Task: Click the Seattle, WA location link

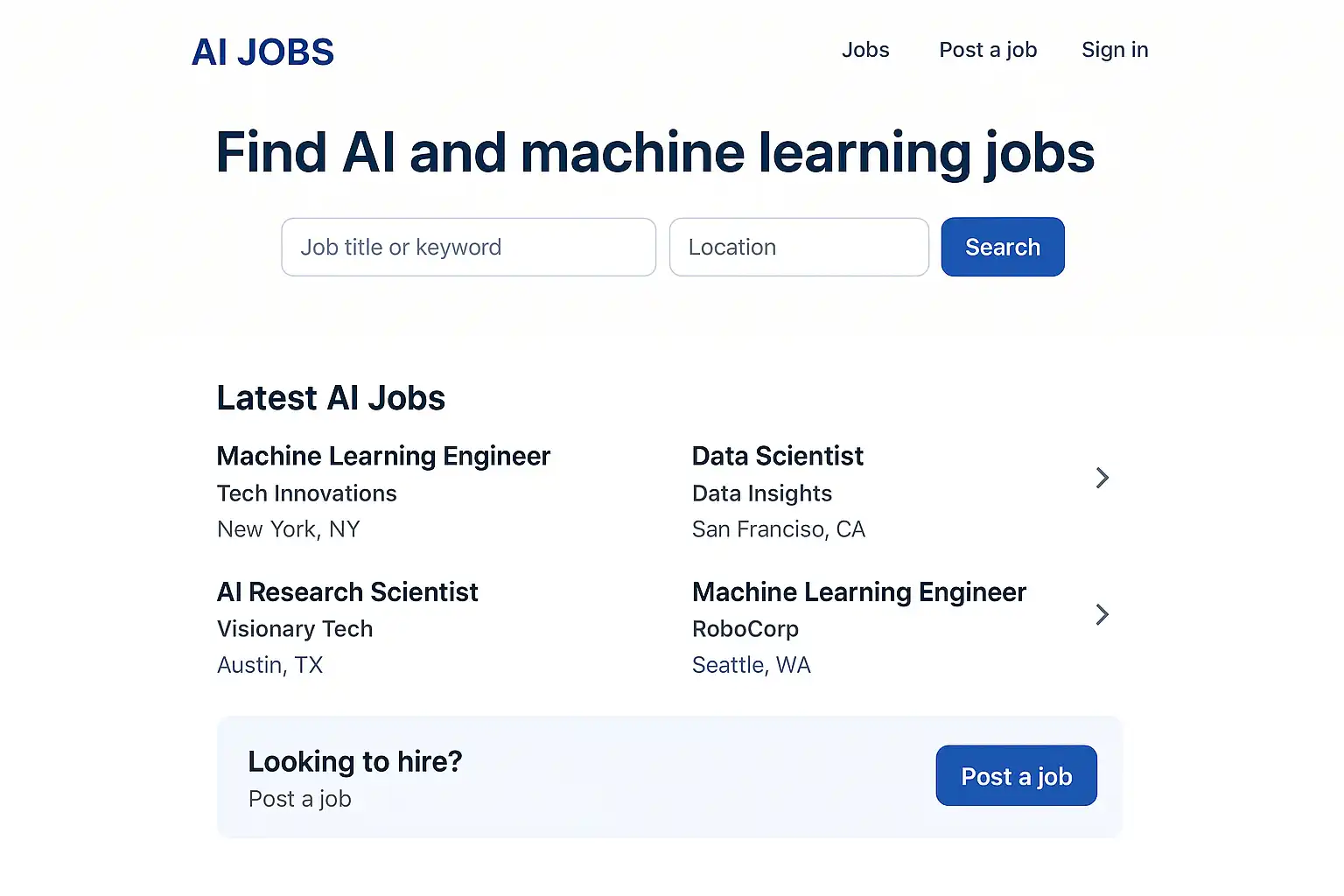Action: click(x=751, y=665)
